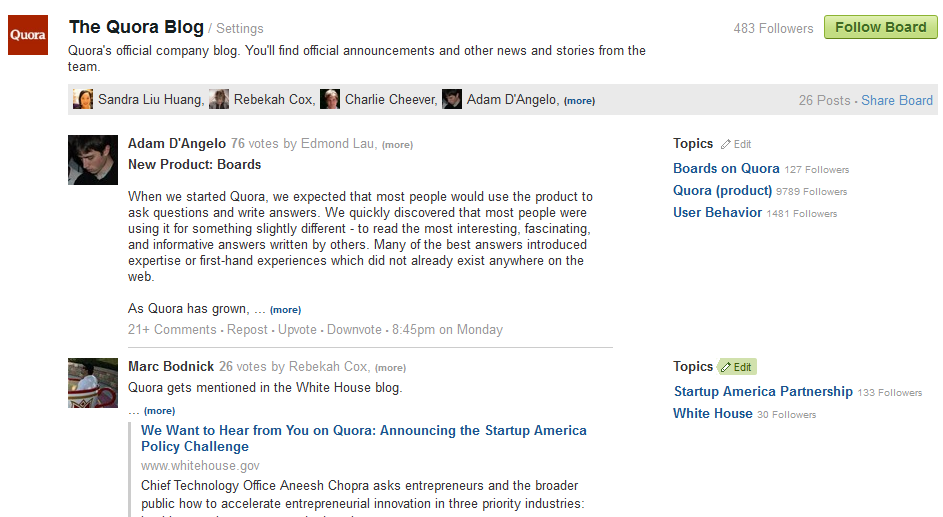Expand Marc Bodnick's post with (more)
943x517 pixels.
click(x=159, y=411)
